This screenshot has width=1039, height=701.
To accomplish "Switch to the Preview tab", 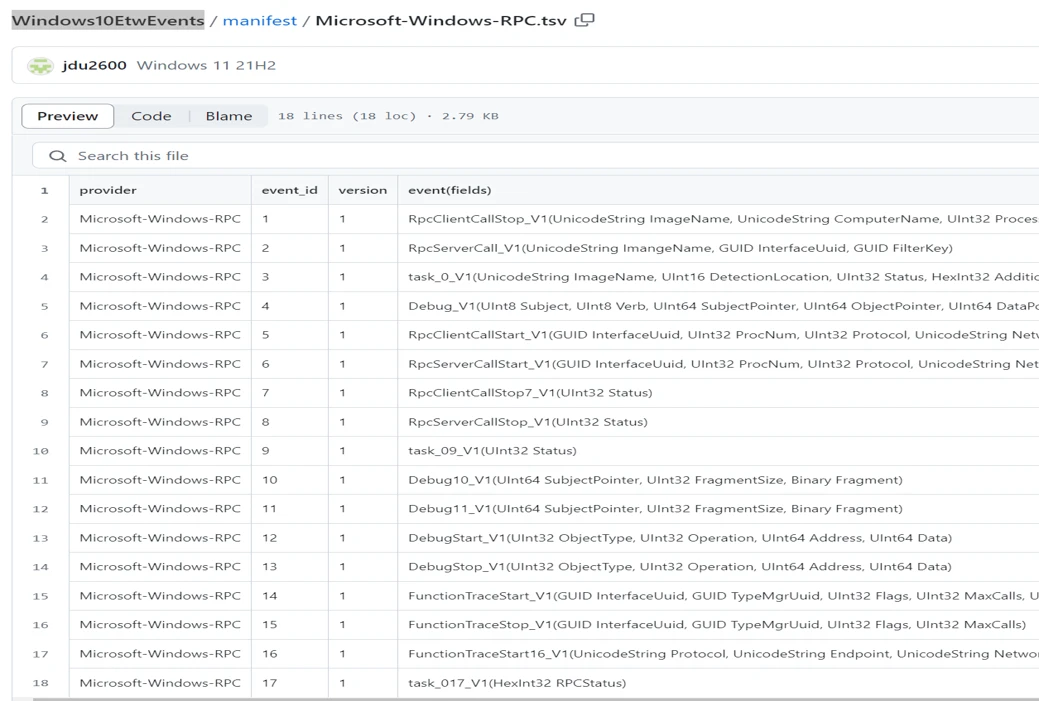I will (x=68, y=116).
